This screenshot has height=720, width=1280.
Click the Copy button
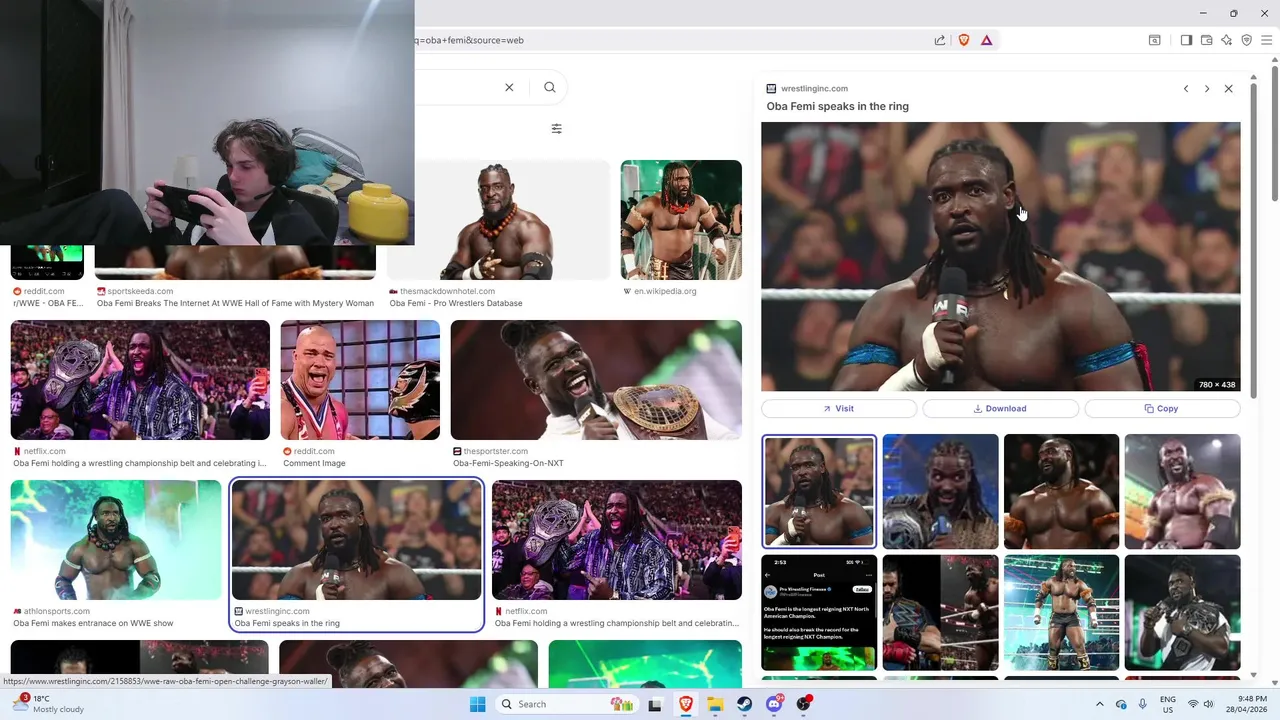tap(1162, 408)
